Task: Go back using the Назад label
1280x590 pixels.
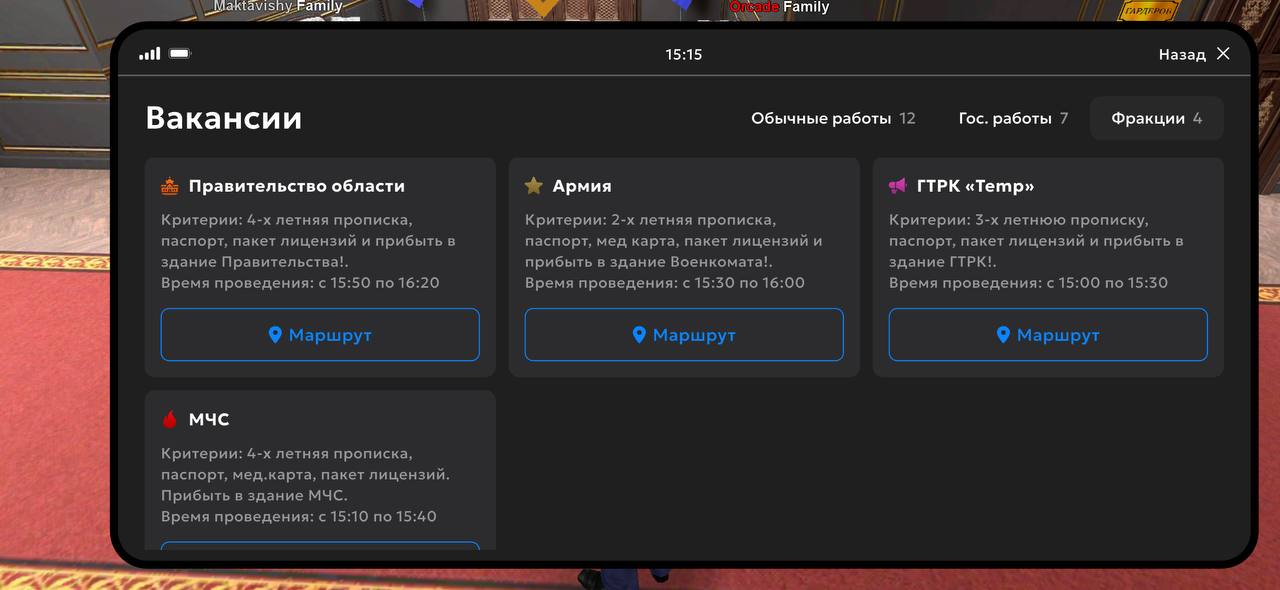Action: 1182,55
